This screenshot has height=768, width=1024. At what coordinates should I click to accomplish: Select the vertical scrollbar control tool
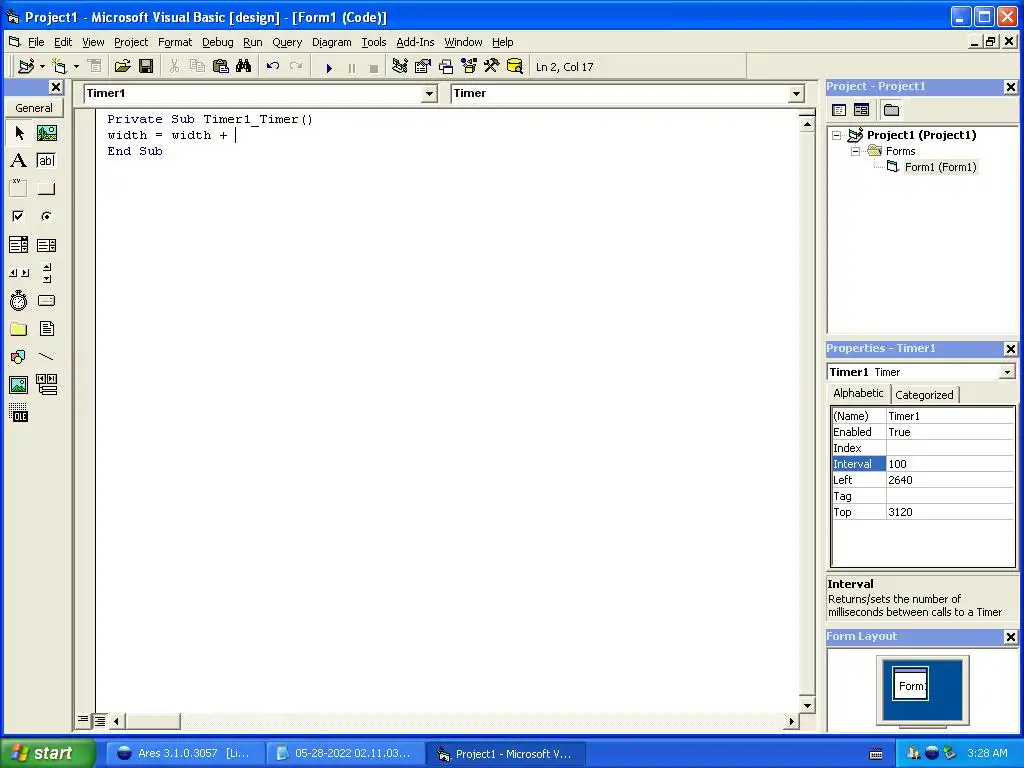[x=46, y=273]
